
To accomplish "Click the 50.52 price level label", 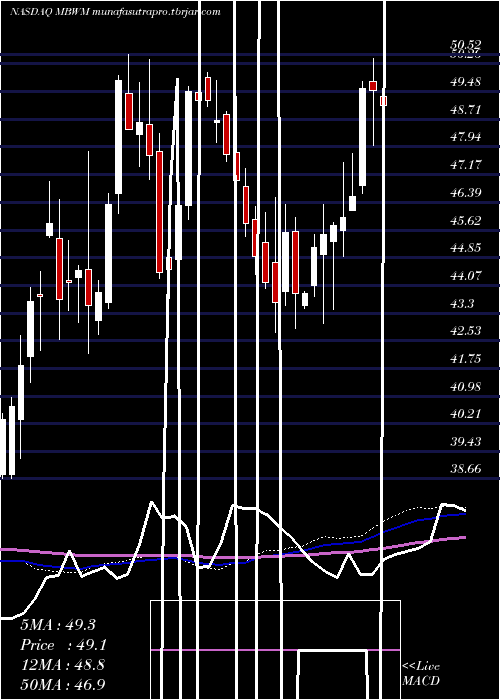I will (466, 44).
